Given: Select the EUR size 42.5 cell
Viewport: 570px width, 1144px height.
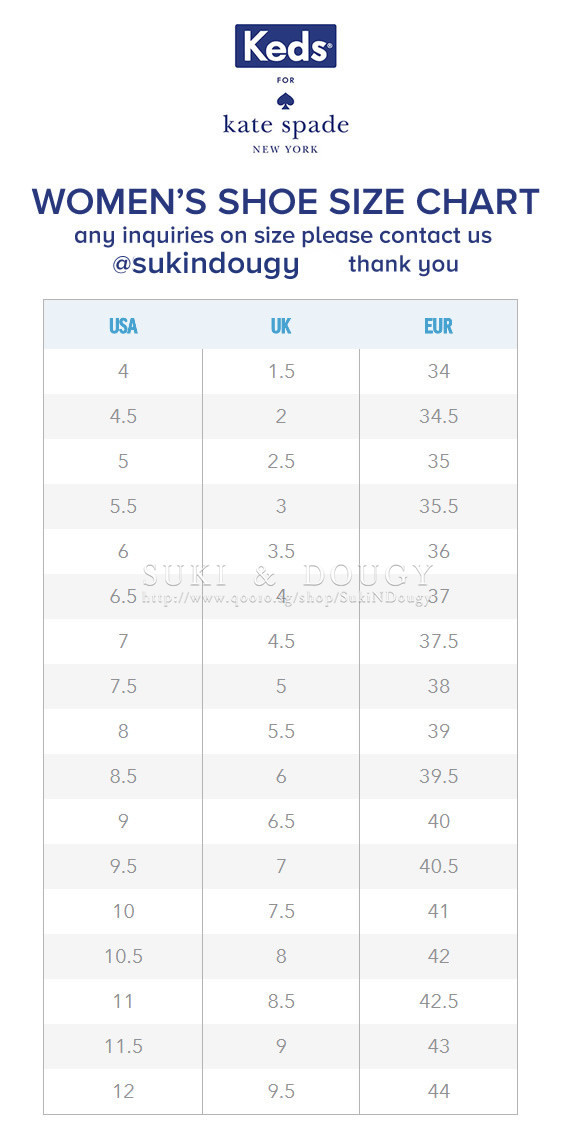Looking at the screenshot, I should click(439, 1001).
